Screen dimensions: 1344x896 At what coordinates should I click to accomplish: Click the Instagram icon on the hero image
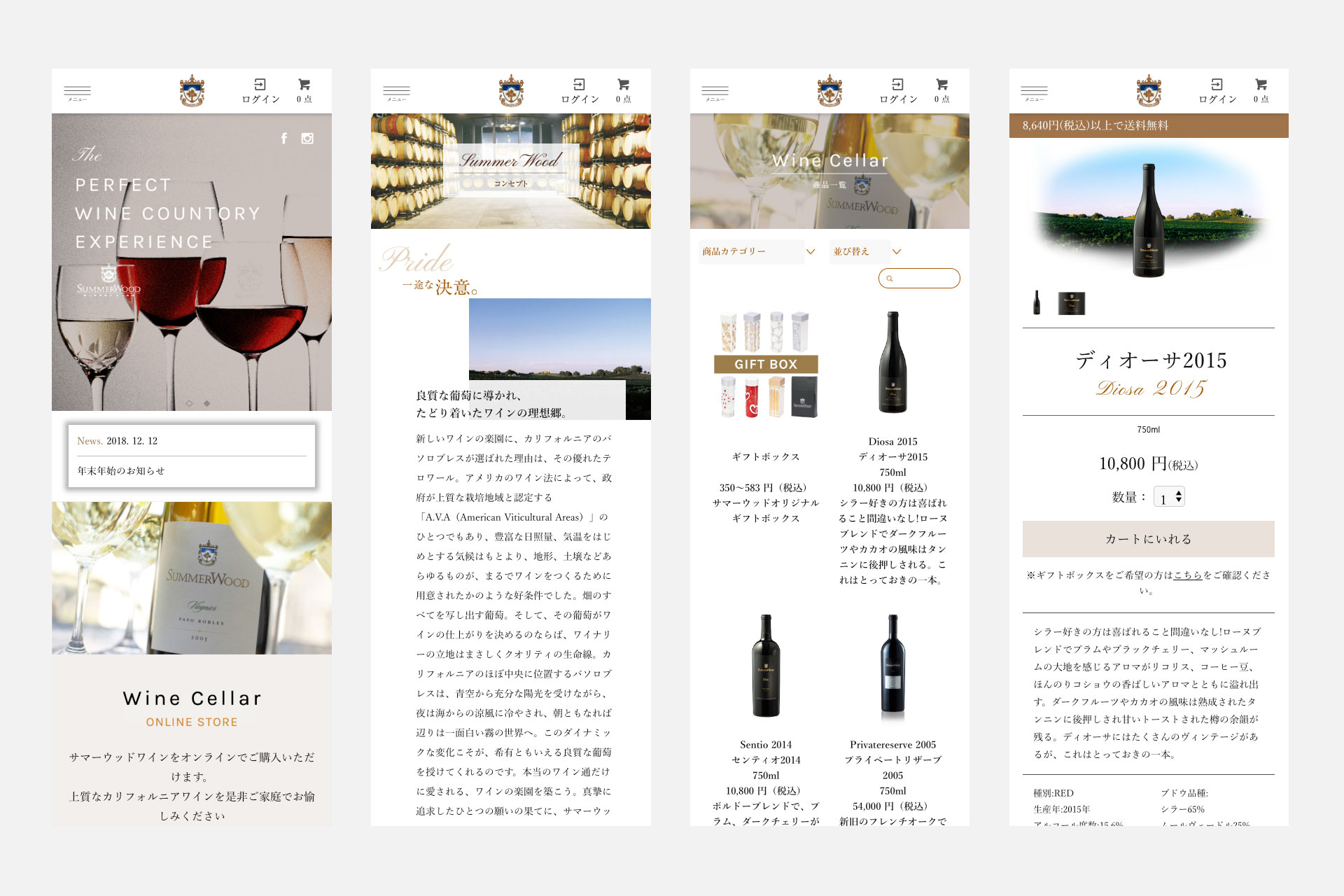(x=307, y=139)
